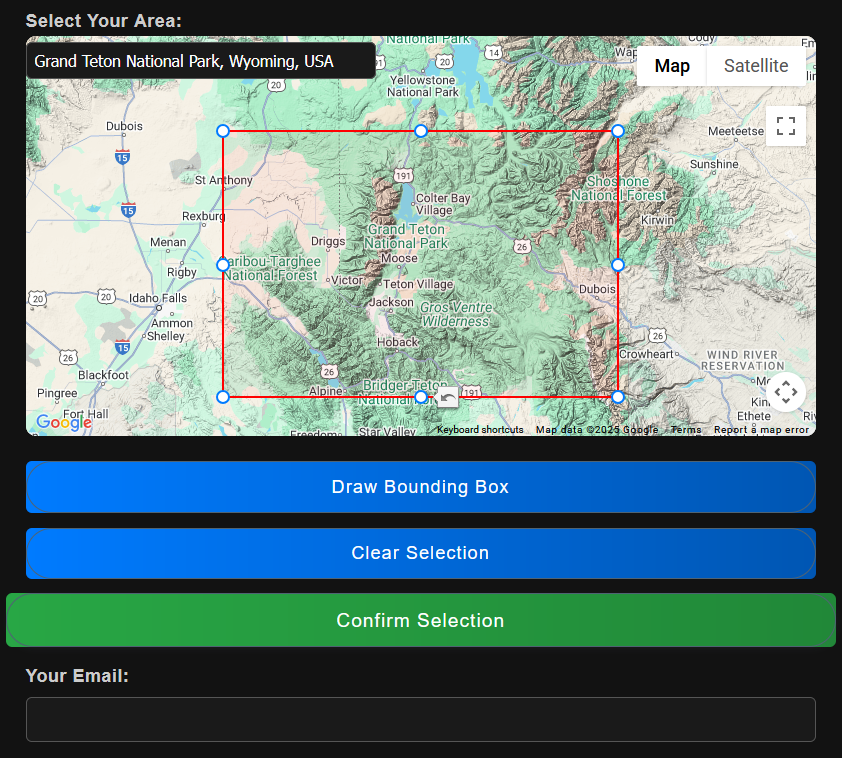The image size is (842, 758).
Task: Click the Pingree town label
Action: click(x=57, y=393)
